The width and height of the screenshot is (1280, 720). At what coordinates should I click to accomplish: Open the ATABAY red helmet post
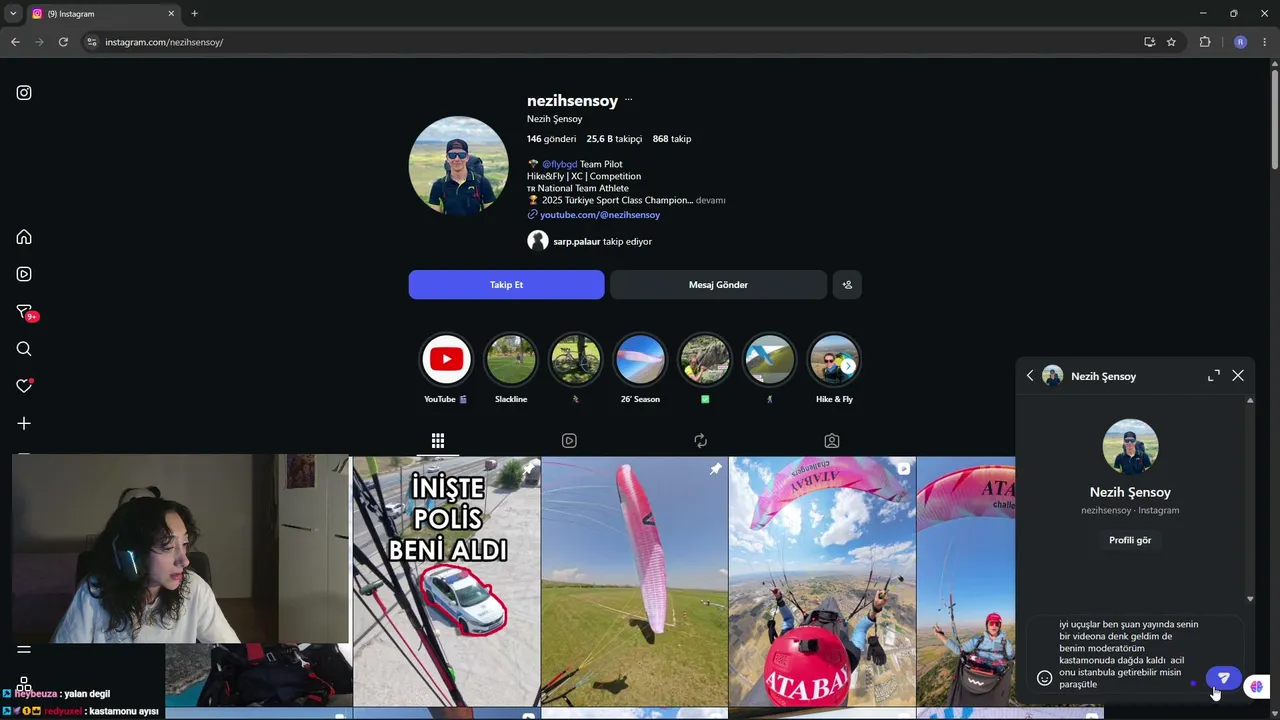822,581
